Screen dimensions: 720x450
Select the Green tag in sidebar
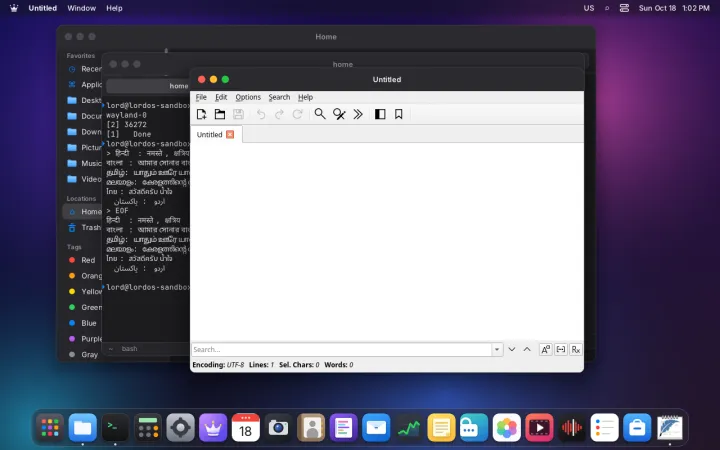pyautogui.click(x=84, y=307)
